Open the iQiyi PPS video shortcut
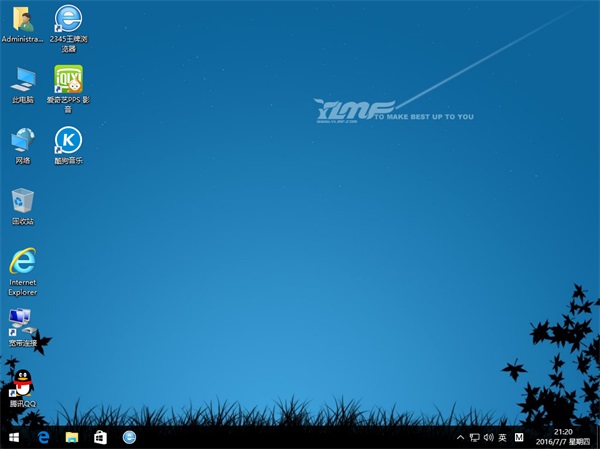Image resolution: width=600 pixels, height=449 pixels. 68,79
